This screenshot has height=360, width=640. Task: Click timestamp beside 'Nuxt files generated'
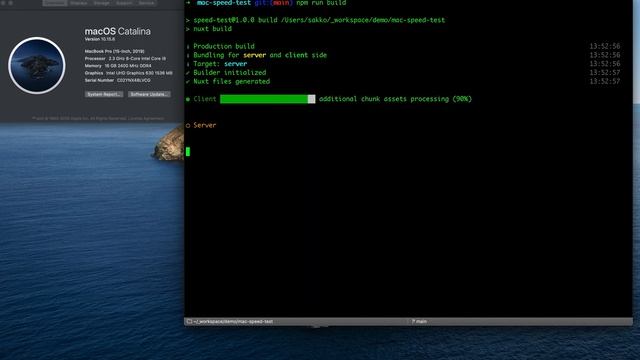coord(604,82)
